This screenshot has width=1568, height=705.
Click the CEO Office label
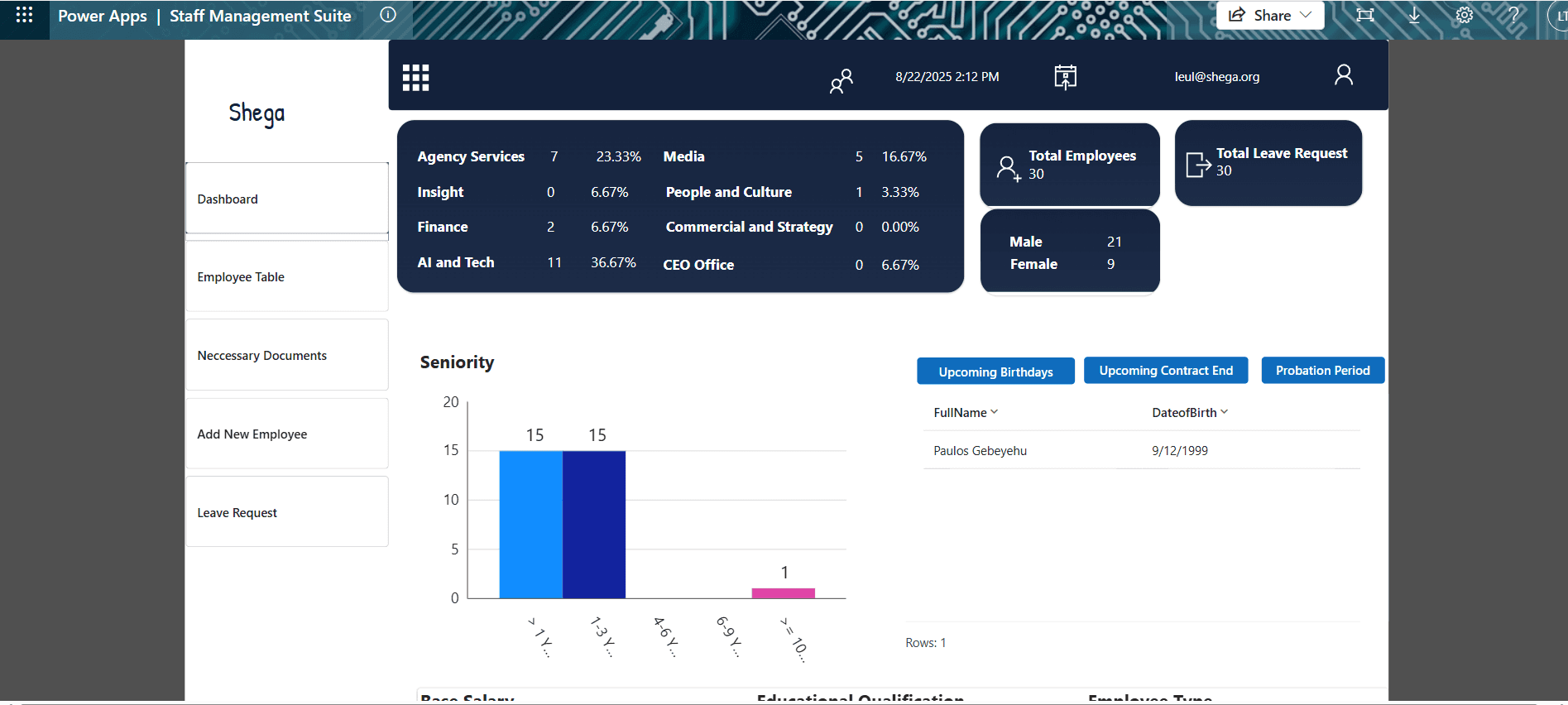[x=698, y=265]
